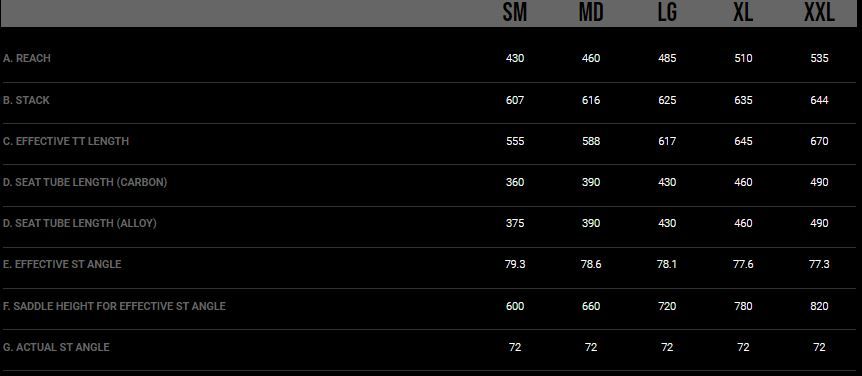
Task: Select the E. EFFECTIVE ST ANGLE label
Action: (x=62, y=264)
